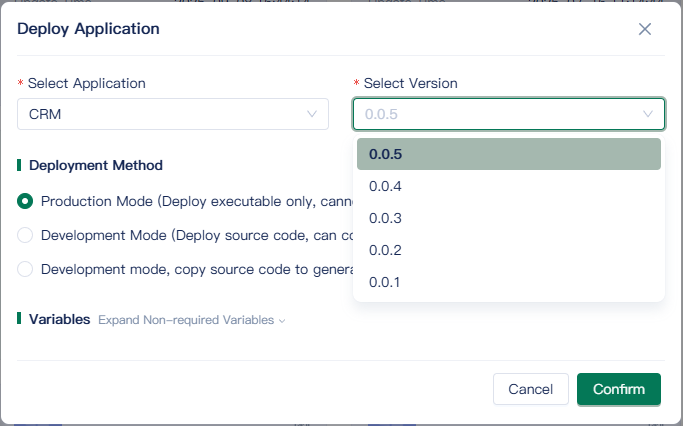
Task: Close the Deploy Application dialog
Action: (x=645, y=29)
